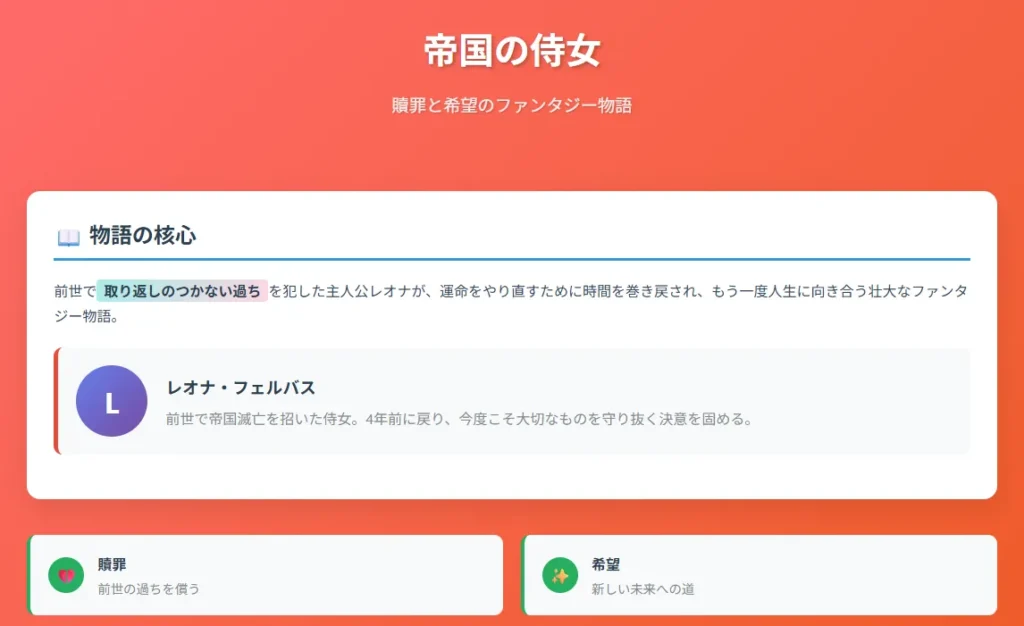Click the green broken heart icon
The width and height of the screenshot is (1024, 626).
pyautogui.click(x=66, y=575)
